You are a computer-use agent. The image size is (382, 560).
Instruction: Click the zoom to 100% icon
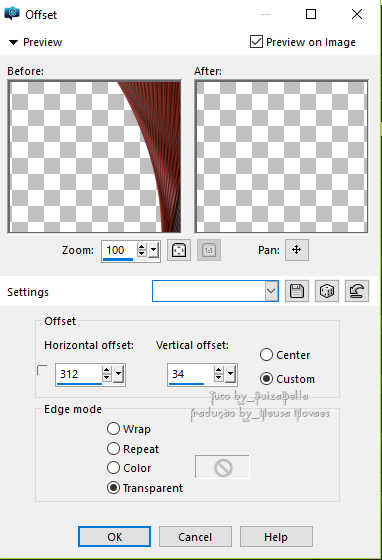click(209, 250)
